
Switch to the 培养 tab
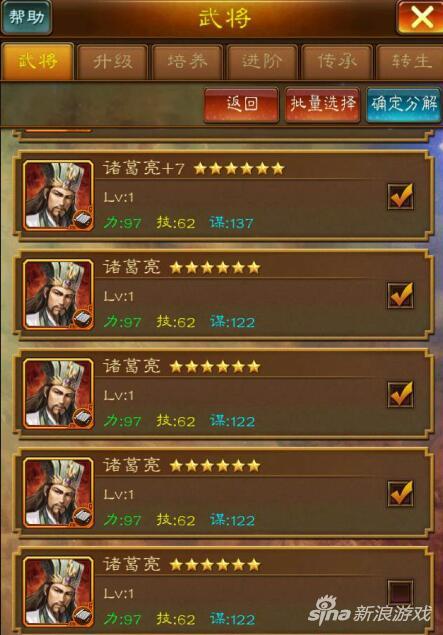coord(187,62)
